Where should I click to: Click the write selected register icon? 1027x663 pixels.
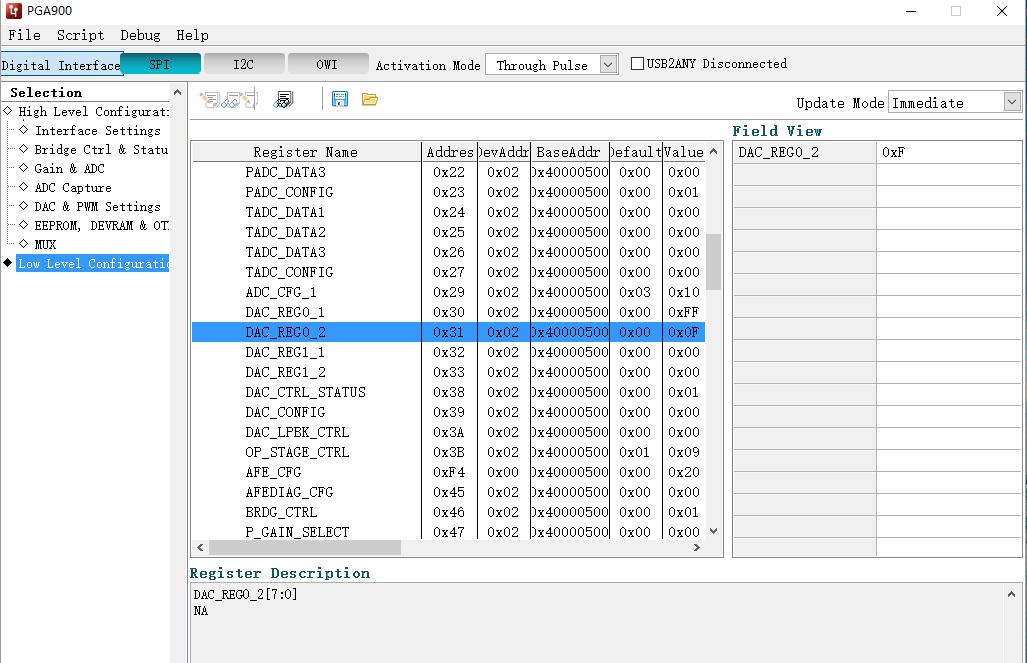[x=210, y=100]
